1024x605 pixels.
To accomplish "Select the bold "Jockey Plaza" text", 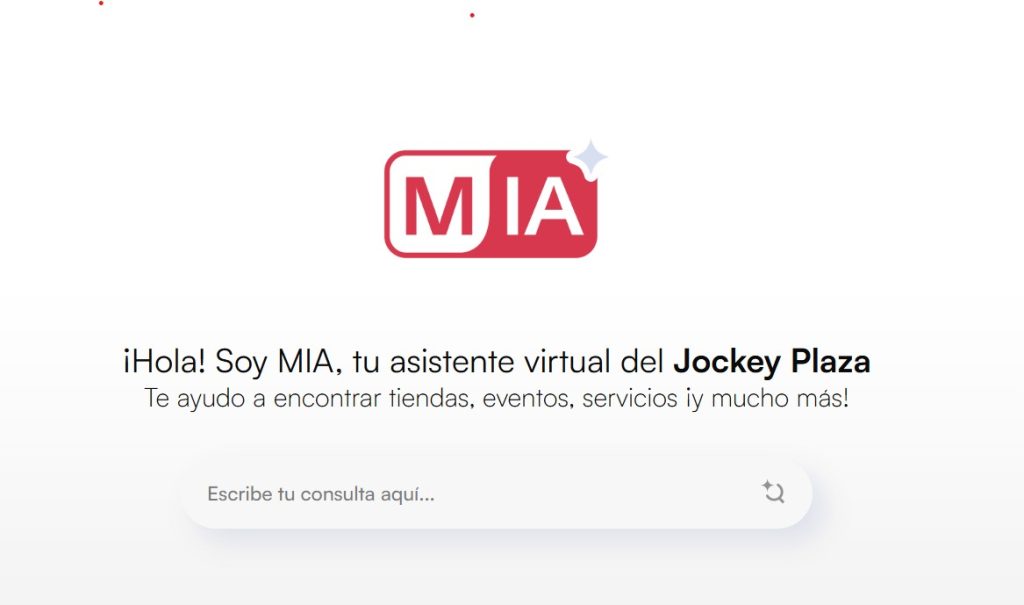I will (x=772, y=362).
